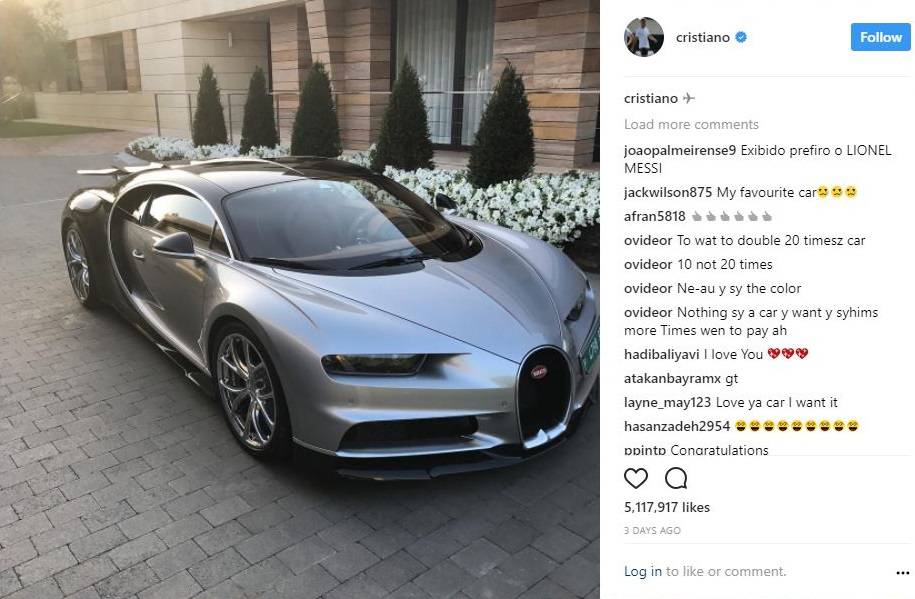The height and width of the screenshot is (599, 915).
Task: Visit hasanzadeh2954 user profile
Action: pyautogui.click(x=677, y=426)
